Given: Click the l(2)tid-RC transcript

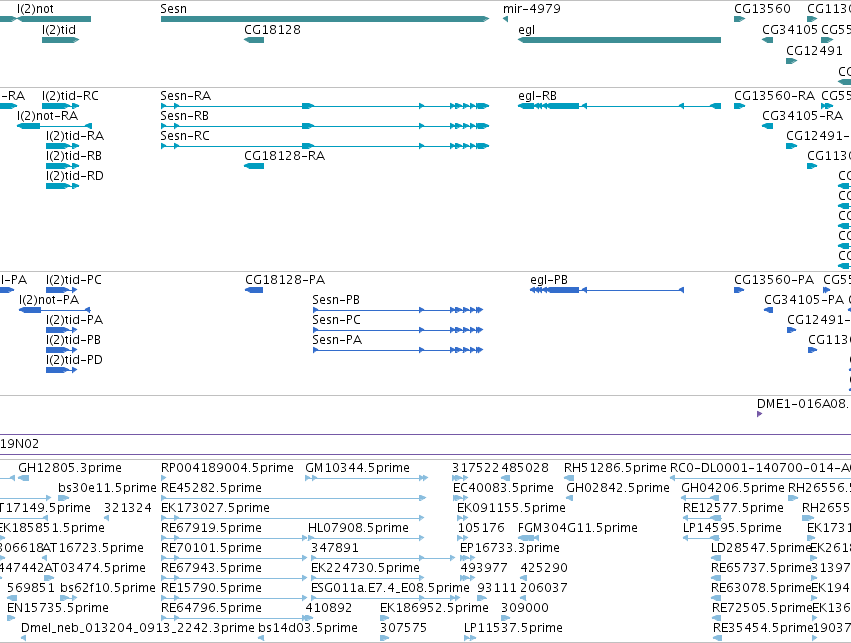Looking at the screenshot, I should click(x=60, y=106).
